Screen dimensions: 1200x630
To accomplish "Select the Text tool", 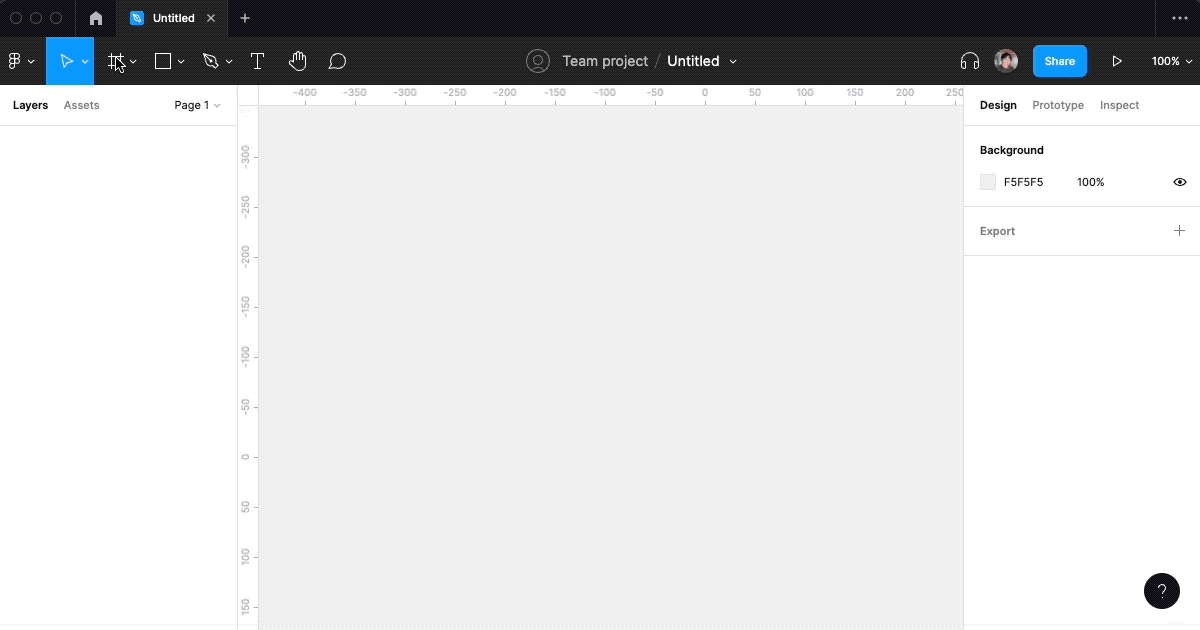I will click(x=257, y=61).
